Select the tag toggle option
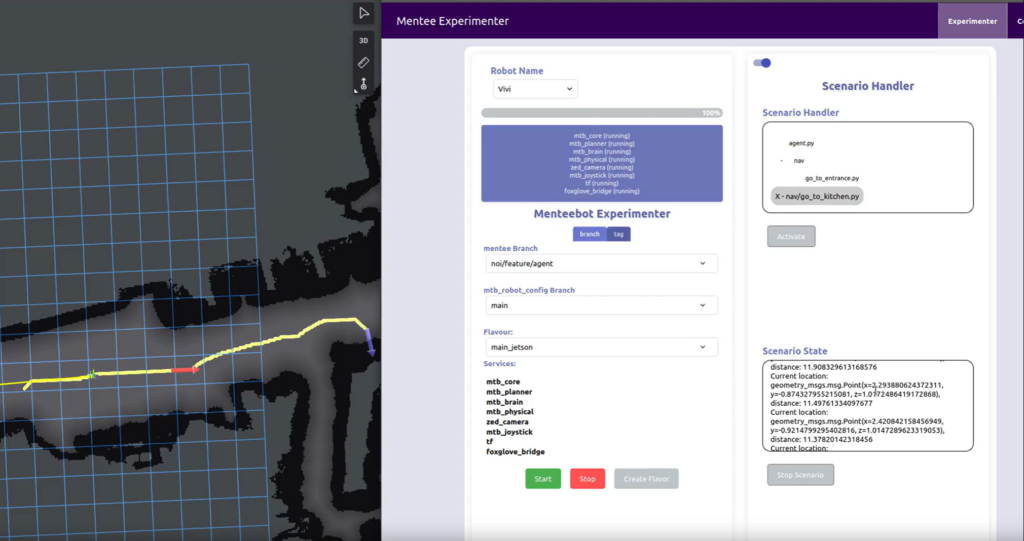The height and width of the screenshot is (541, 1024). 619,234
